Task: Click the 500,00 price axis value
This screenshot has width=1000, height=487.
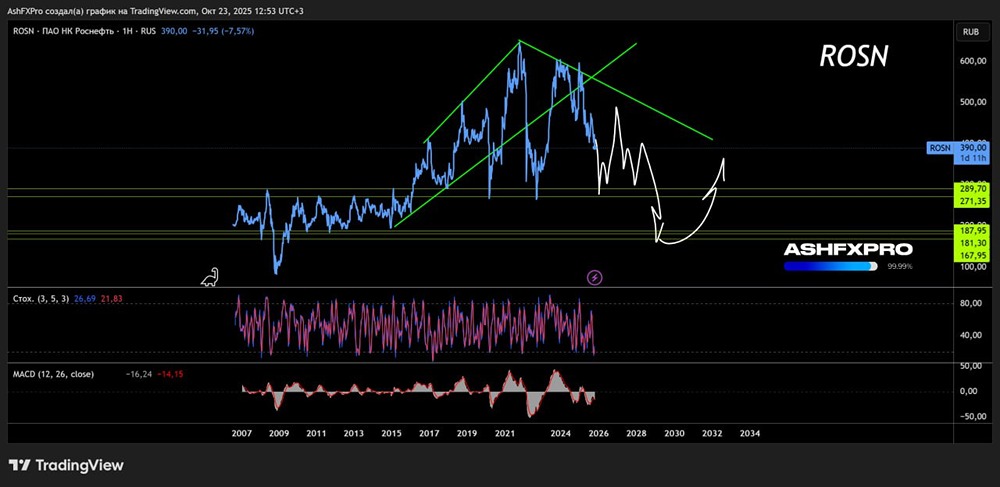Action: point(973,102)
